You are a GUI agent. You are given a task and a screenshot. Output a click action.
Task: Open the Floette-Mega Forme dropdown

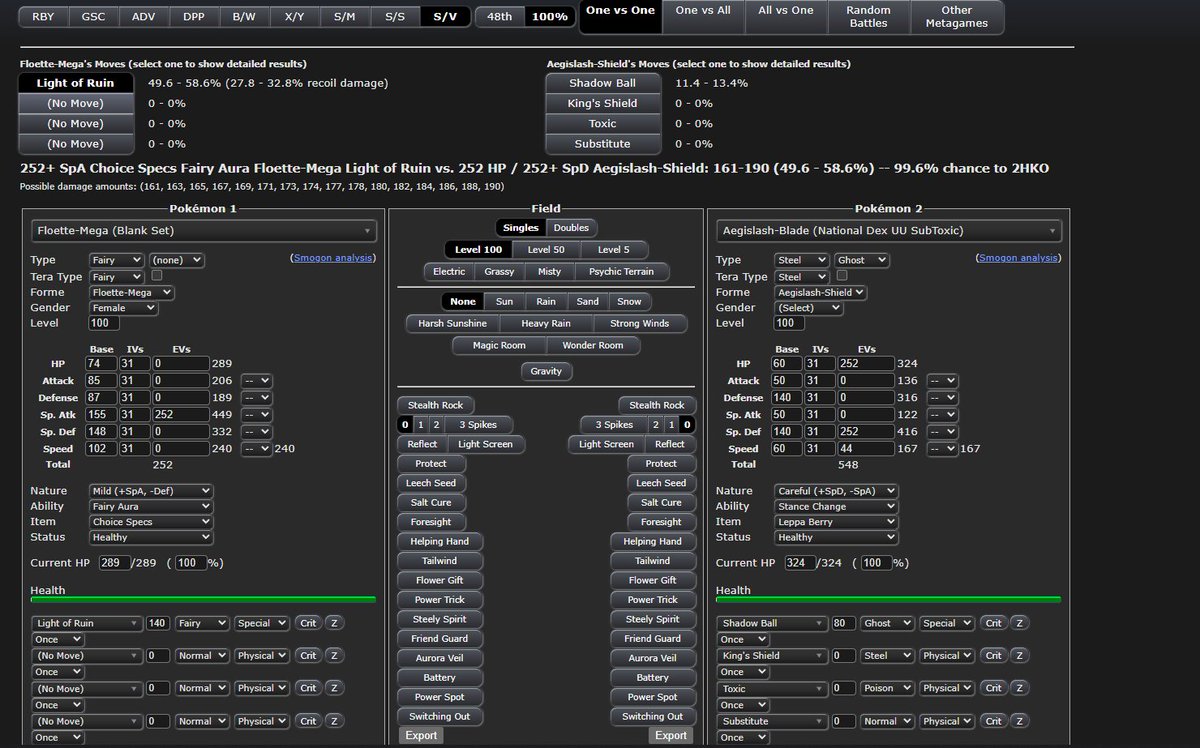point(131,293)
